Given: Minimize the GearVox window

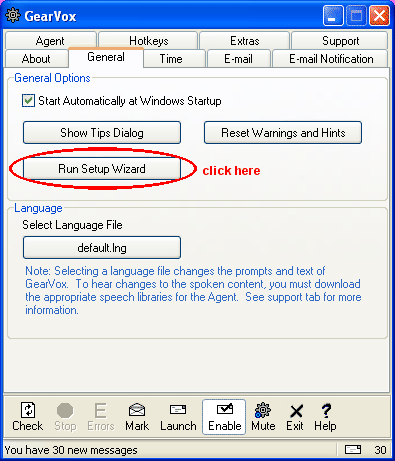Looking at the screenshot, I should [x=333, y=16].
